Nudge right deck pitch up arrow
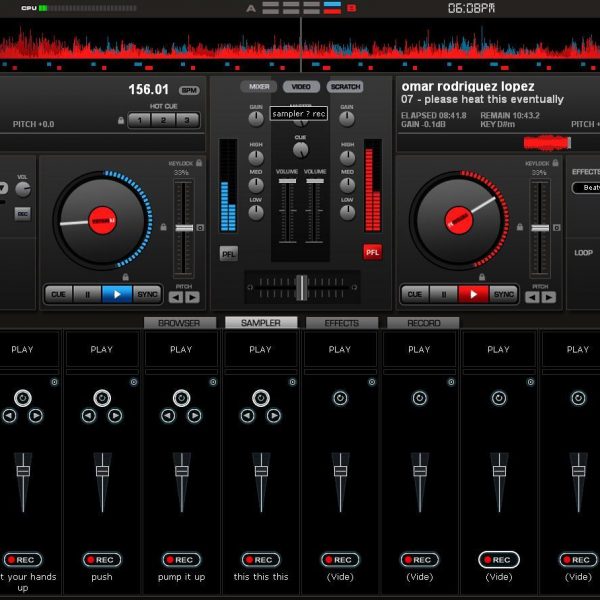 click(x=548, y=297)
